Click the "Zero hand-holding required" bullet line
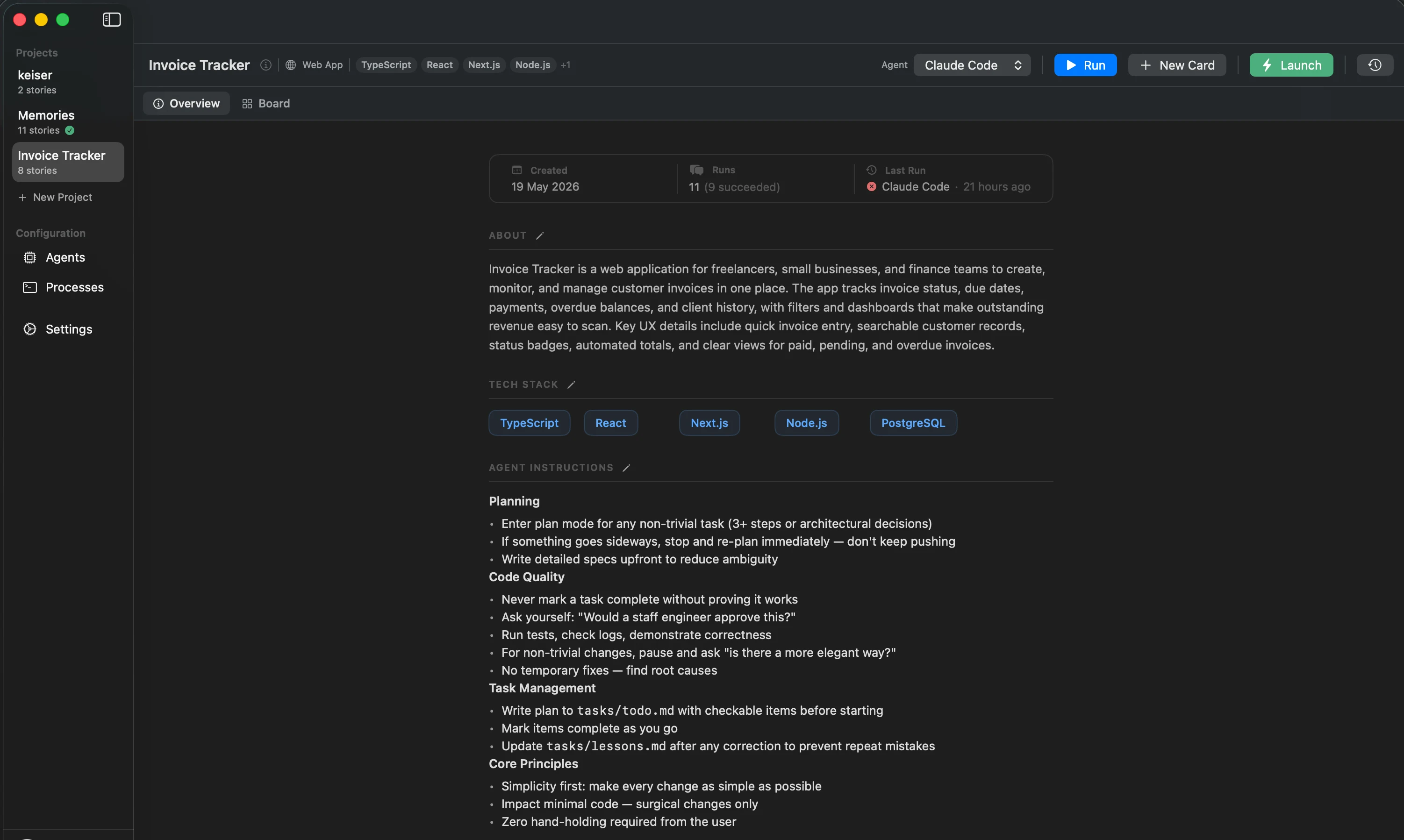Image resolution: width=1404 pixels, height=840 pixels. [x=618, y=822]
